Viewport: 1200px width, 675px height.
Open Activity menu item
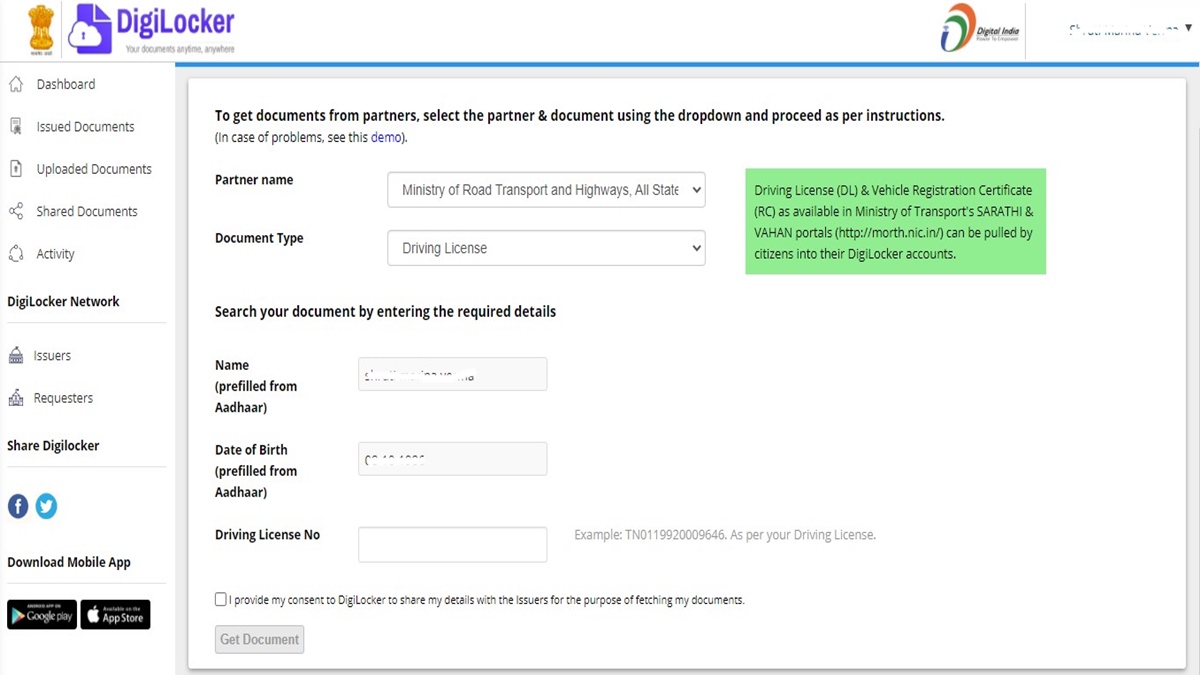55,254
